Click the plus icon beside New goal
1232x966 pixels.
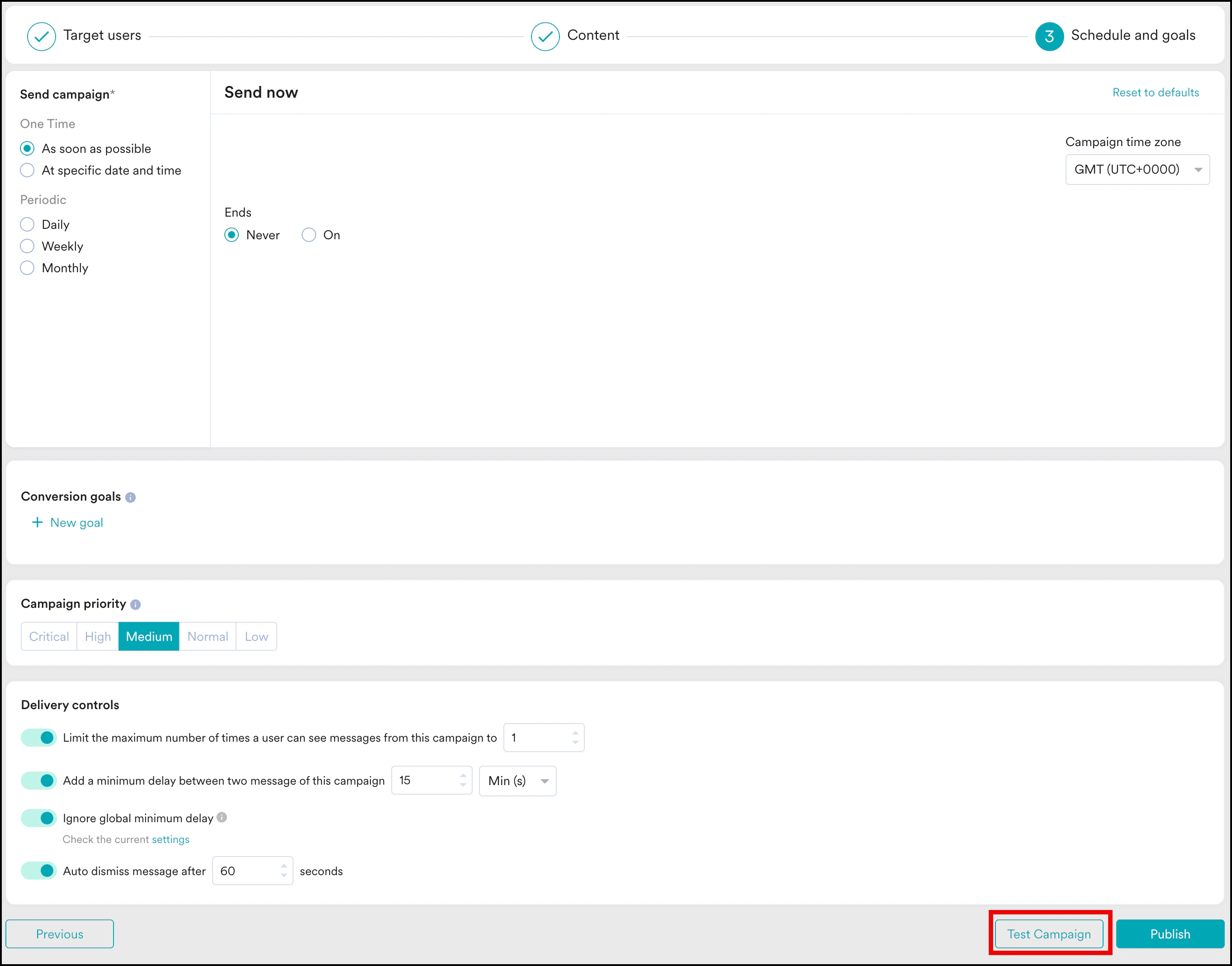(x=38, y=522)
